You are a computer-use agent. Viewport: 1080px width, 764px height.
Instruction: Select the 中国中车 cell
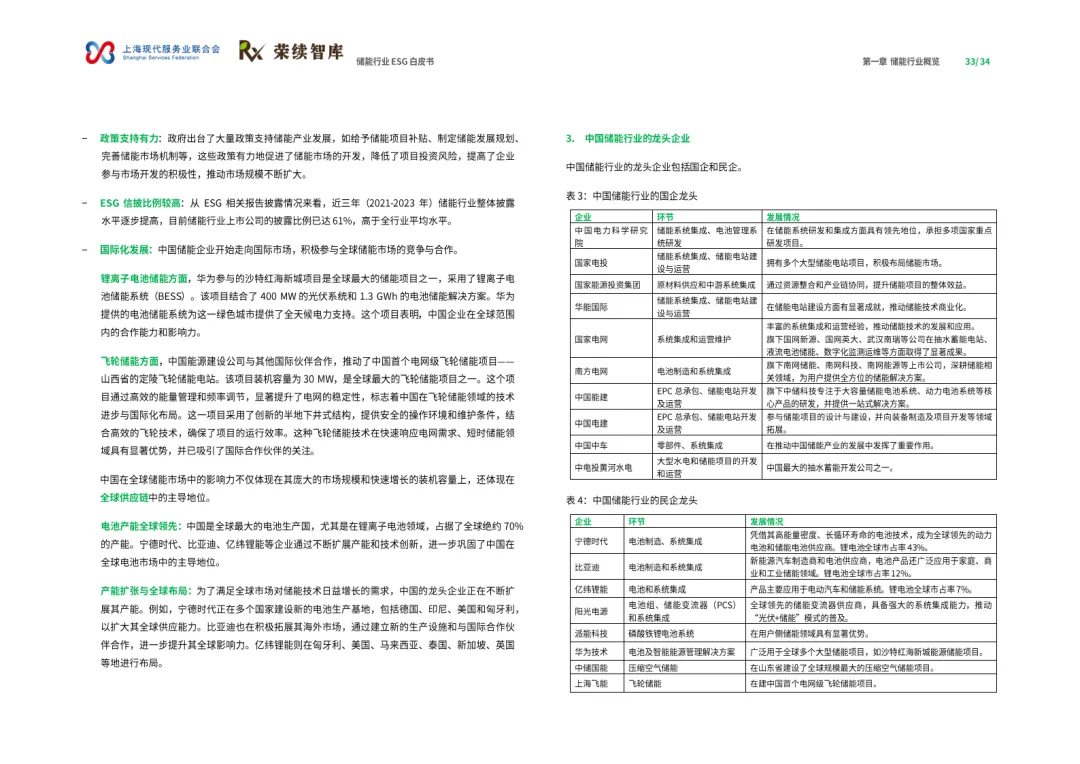[x=611, y=445]
